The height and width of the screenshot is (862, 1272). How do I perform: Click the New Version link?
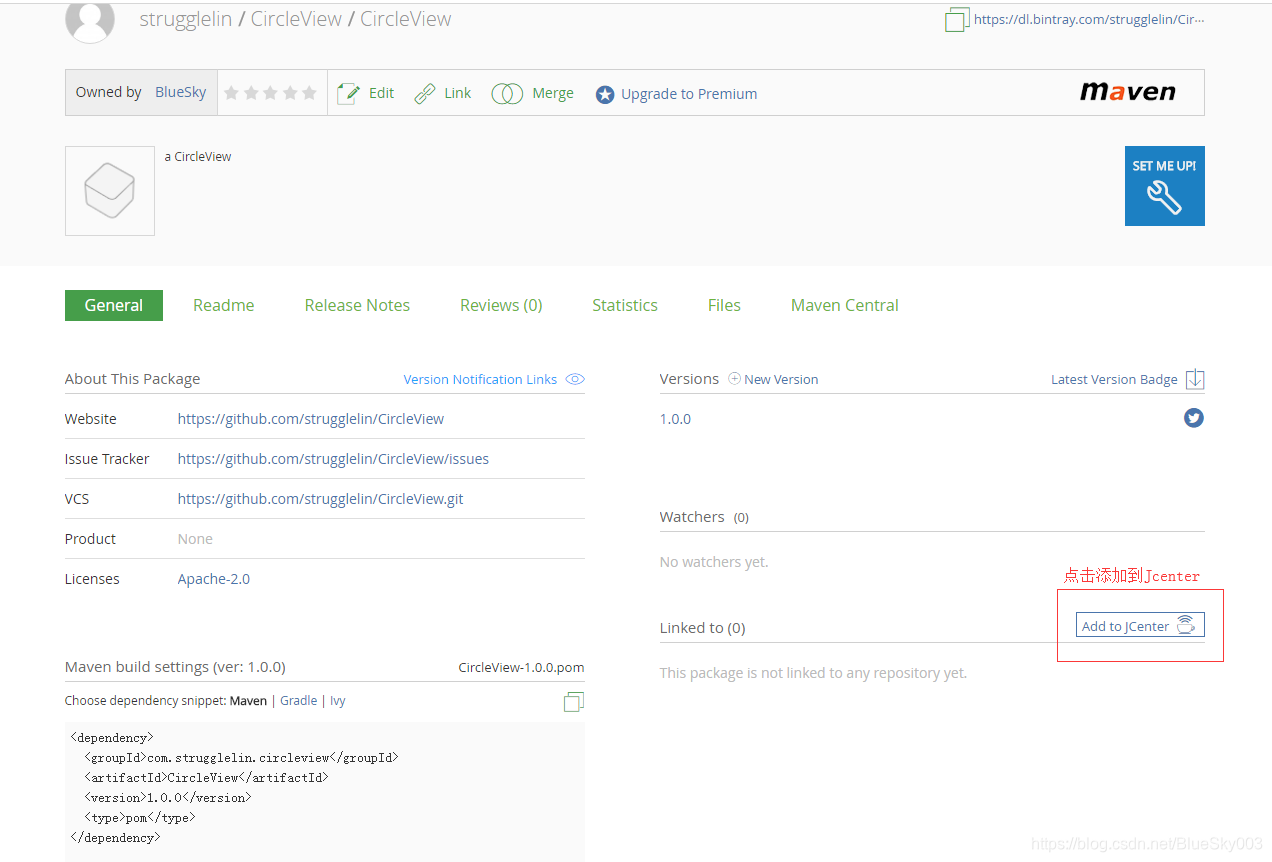(x=781, y=379)
